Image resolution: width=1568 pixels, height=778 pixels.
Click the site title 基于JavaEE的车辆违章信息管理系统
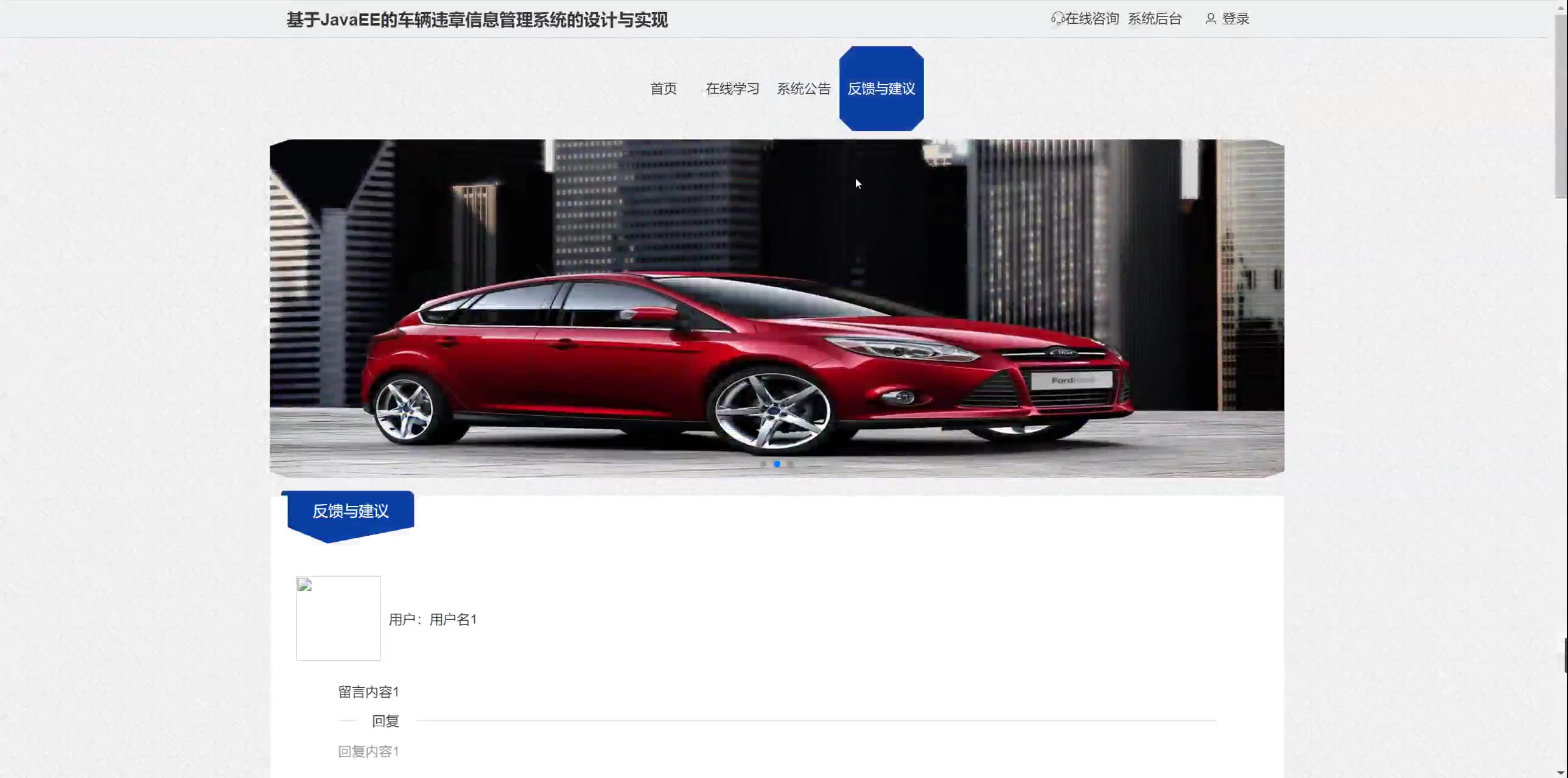tap(477, 20)
